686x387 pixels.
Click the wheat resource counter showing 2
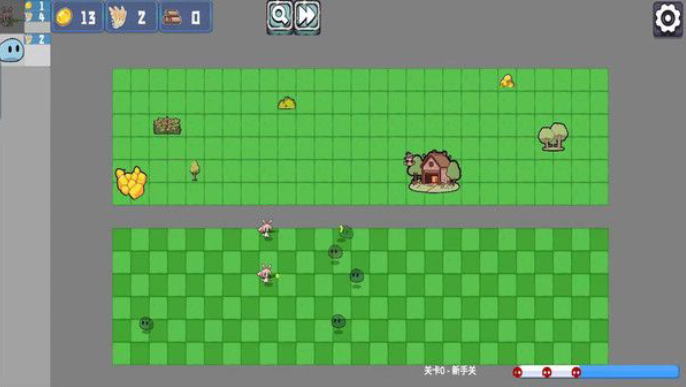click(x=131, y=17)
